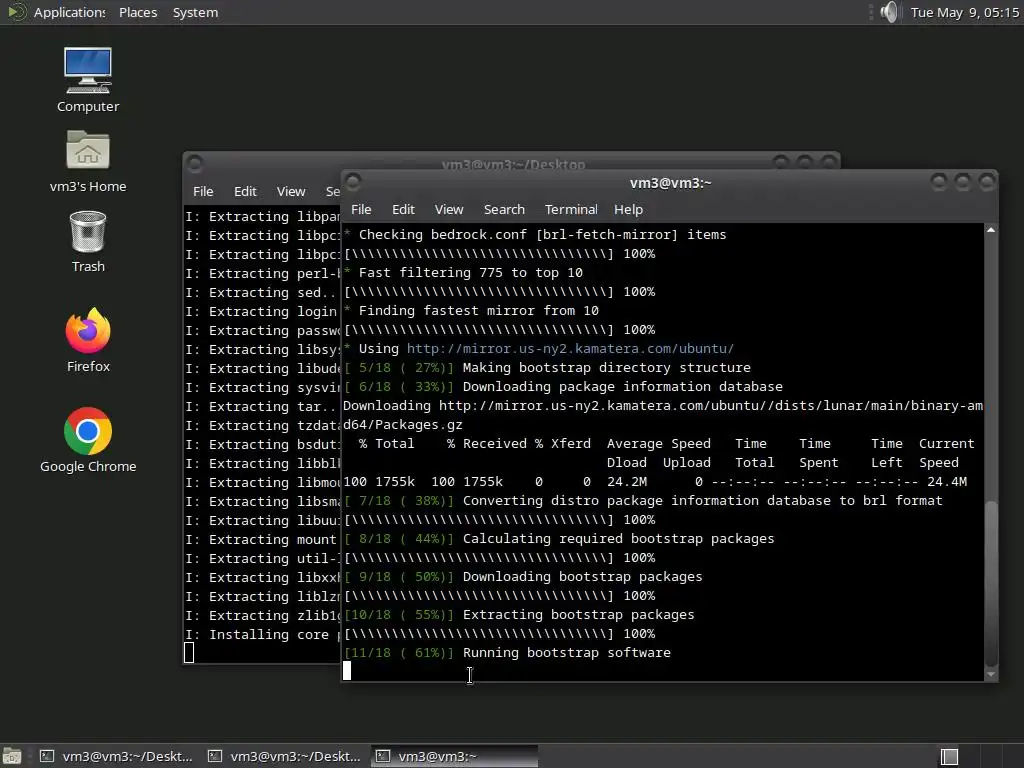Minimize the front vm3@vm3:~ terminal window
This screenshot has width=1024, height=768.
[939, 182]
